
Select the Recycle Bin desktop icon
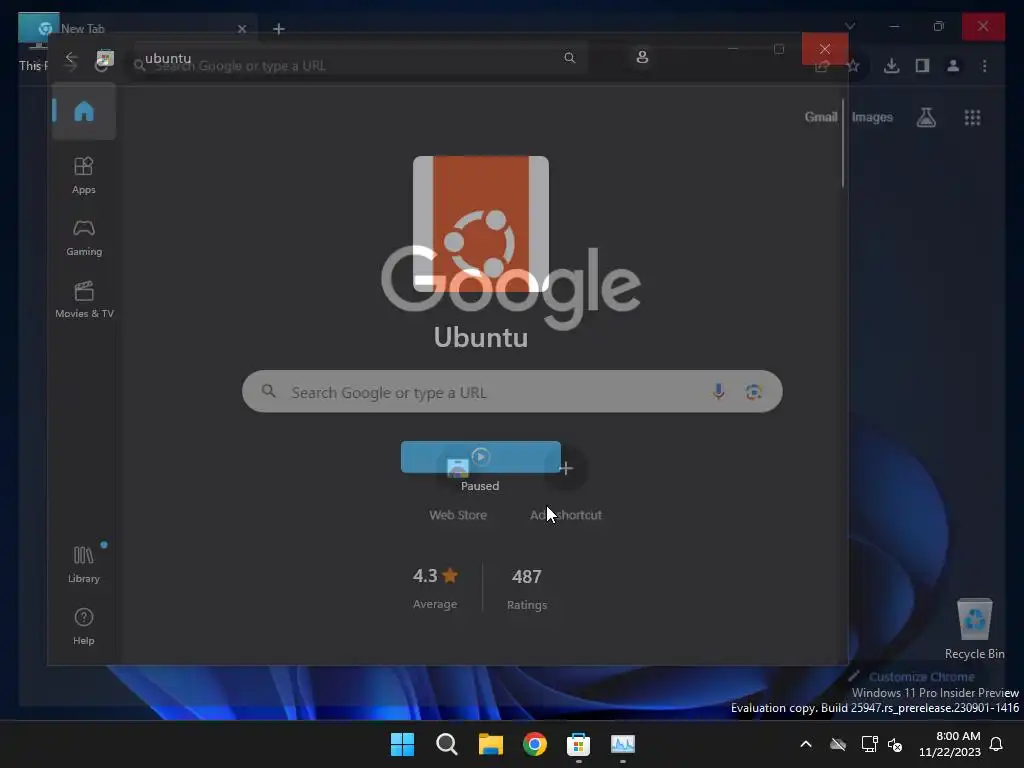pos(974,628)
